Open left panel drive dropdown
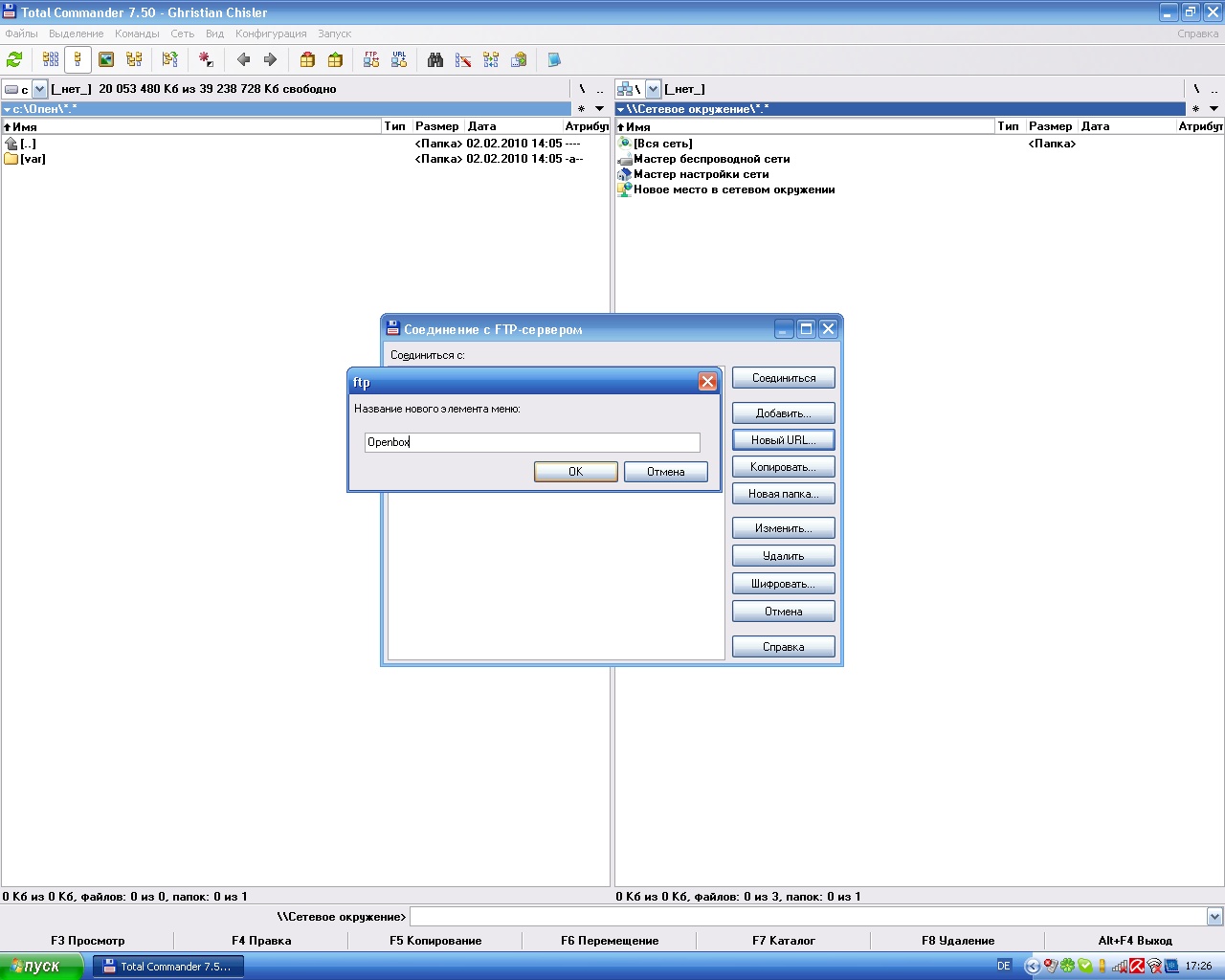 click(39, 89)
